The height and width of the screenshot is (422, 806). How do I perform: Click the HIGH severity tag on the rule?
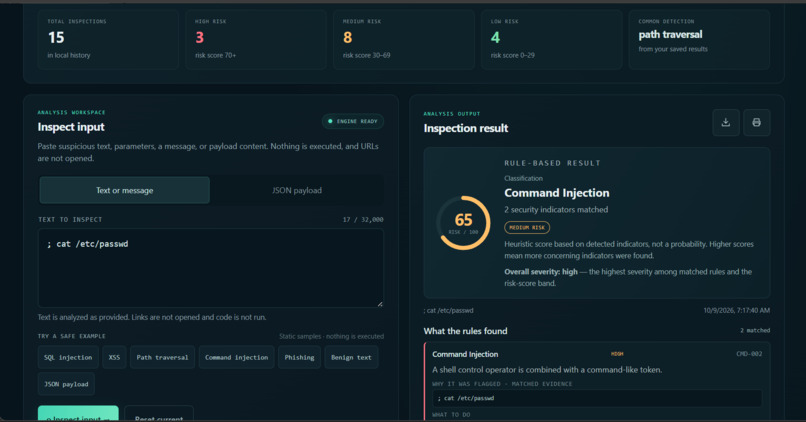(x=617, y=354)
